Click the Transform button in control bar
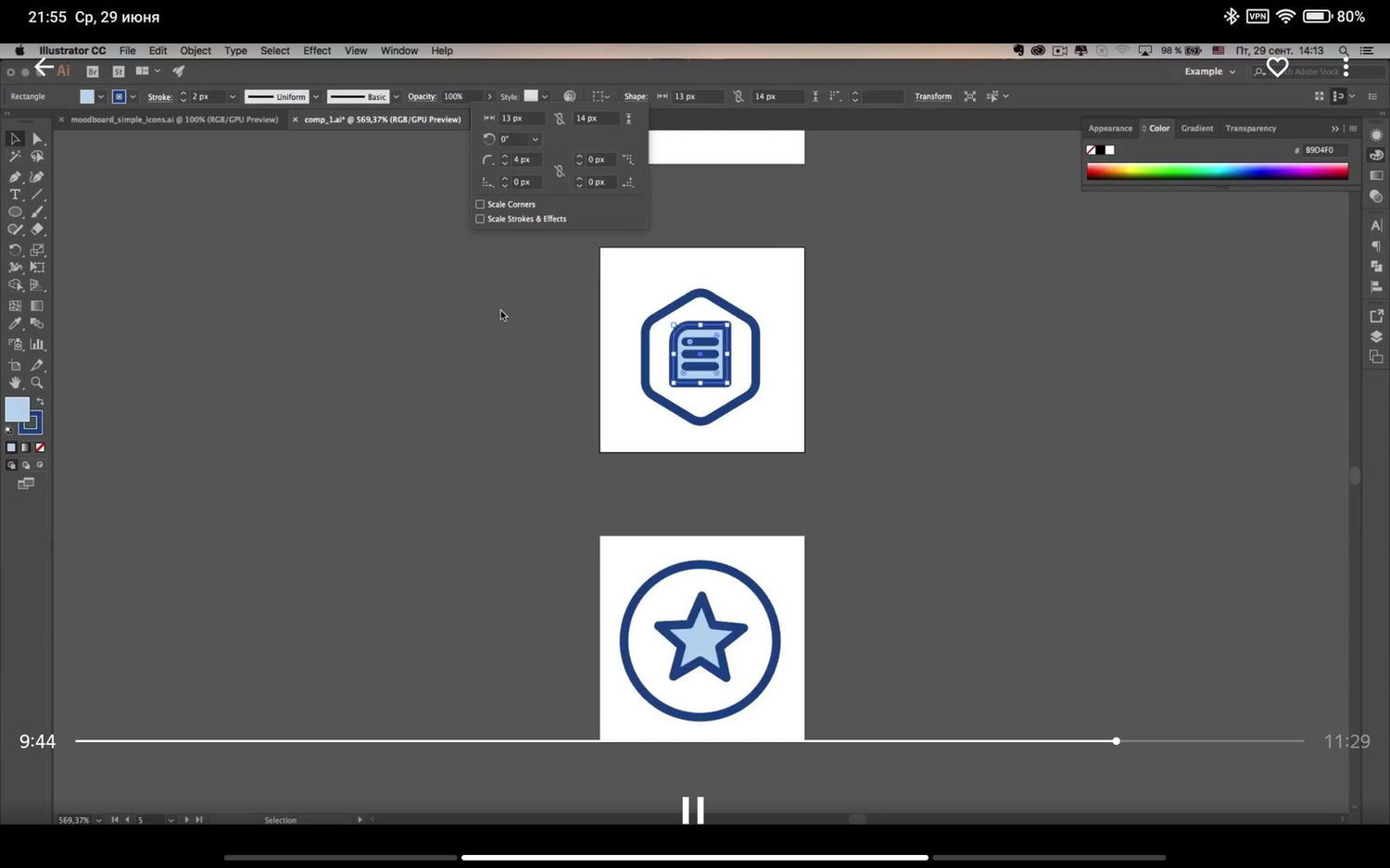 click(x=933, y=96)
